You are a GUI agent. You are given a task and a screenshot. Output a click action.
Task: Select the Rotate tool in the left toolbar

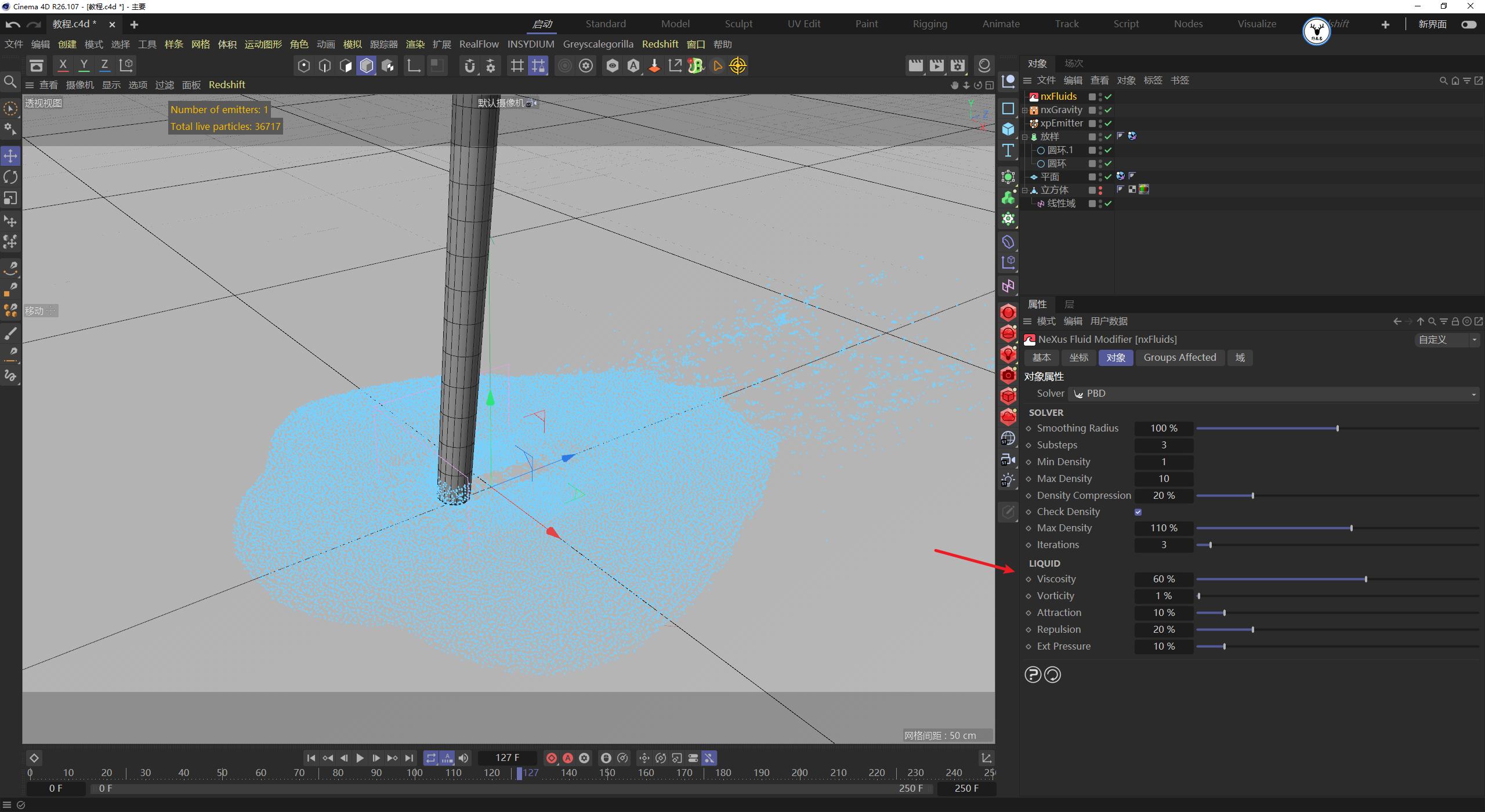(x=10, y=177)
